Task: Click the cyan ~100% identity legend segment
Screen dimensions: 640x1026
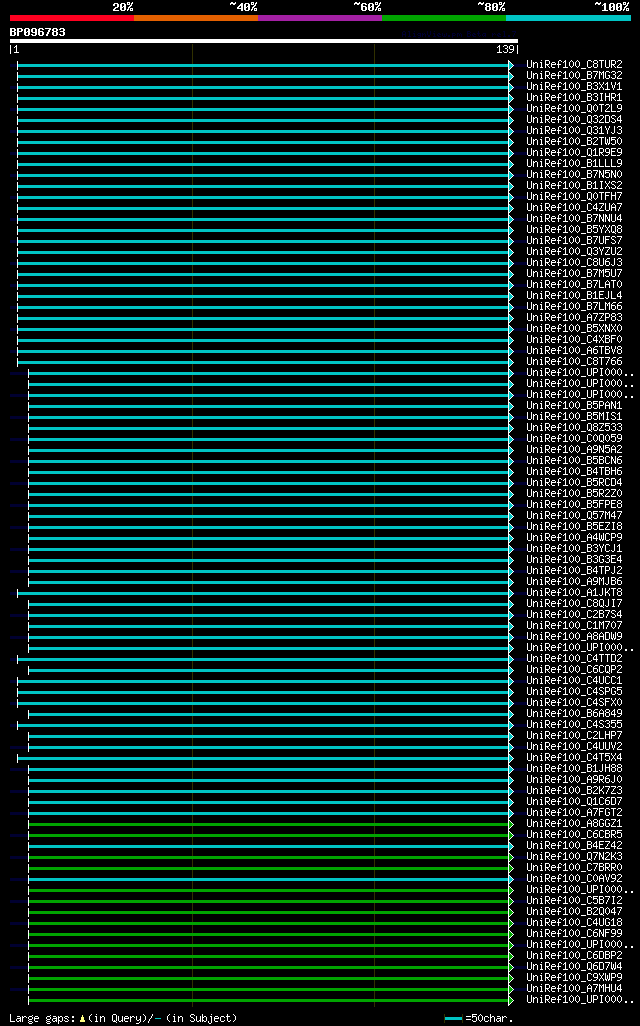Action: (569, 18)
